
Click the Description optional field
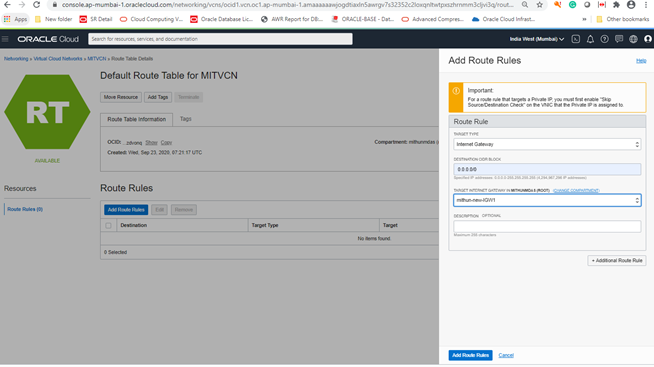[x=547, y=226]
